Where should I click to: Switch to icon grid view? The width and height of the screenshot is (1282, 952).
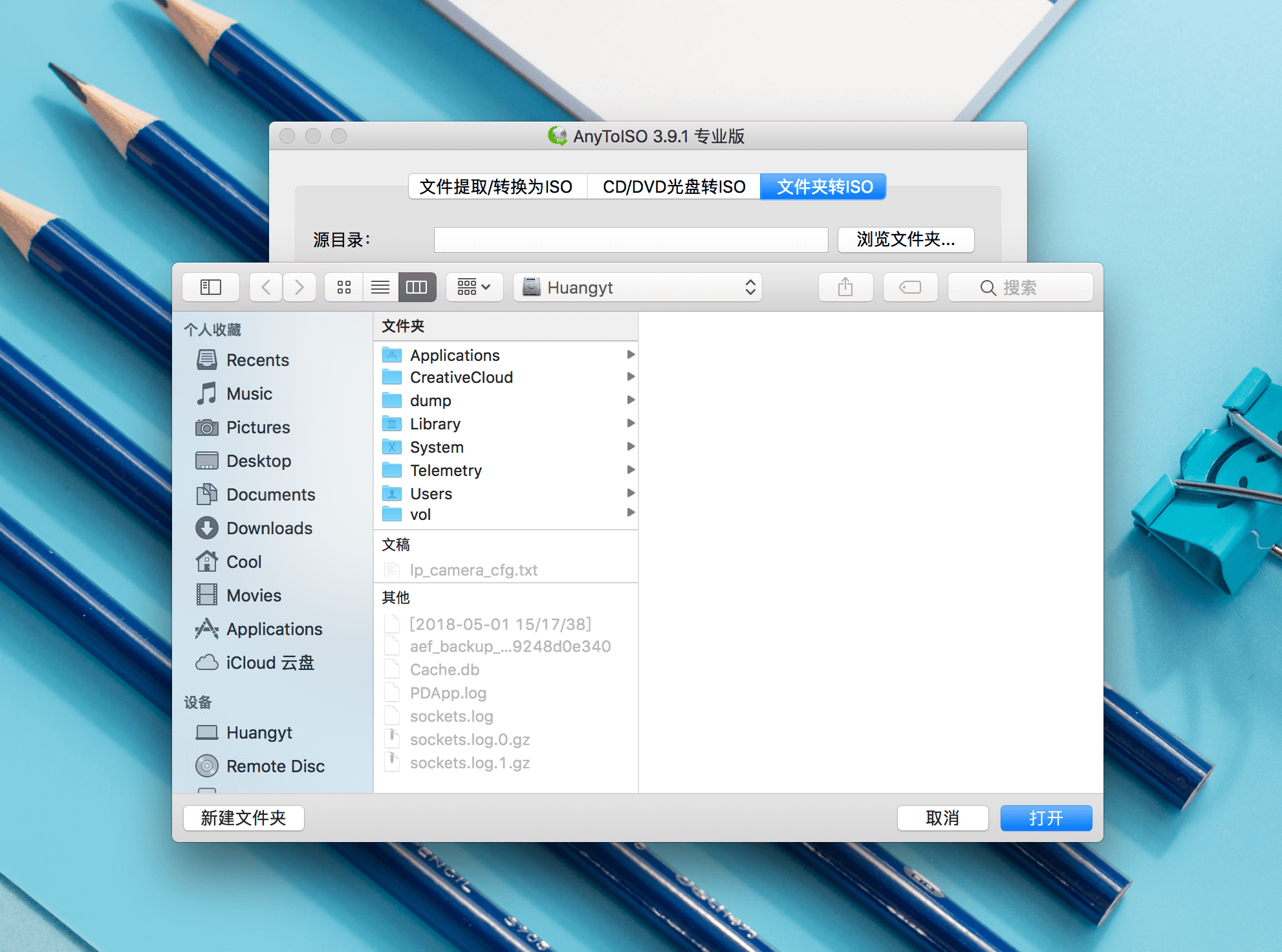pyautogui.click(x=344, y=287)
